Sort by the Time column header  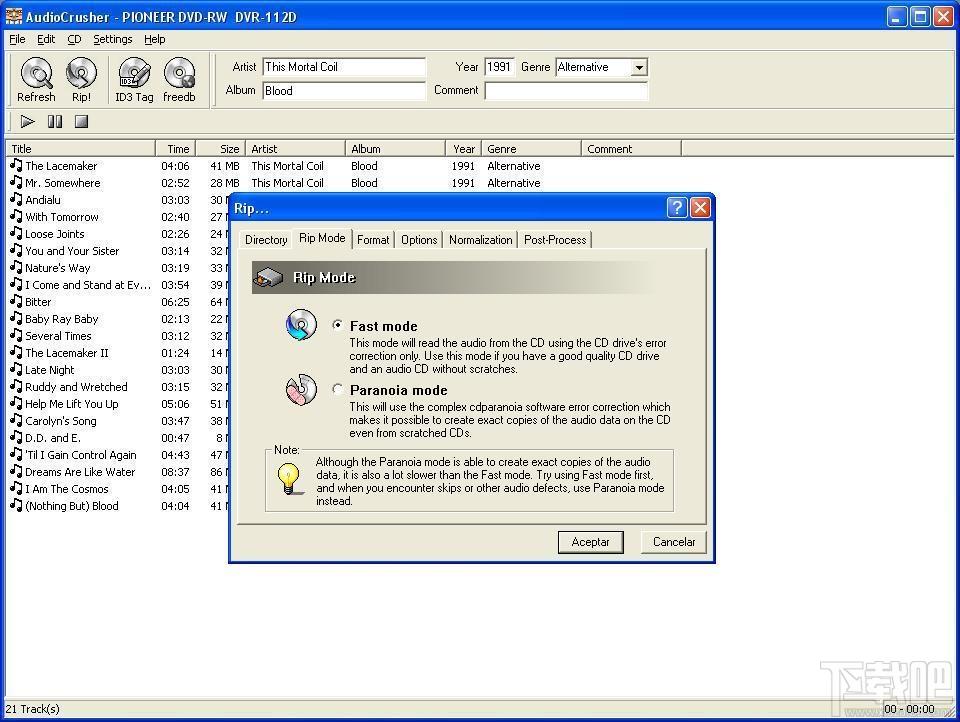(175, 149)
